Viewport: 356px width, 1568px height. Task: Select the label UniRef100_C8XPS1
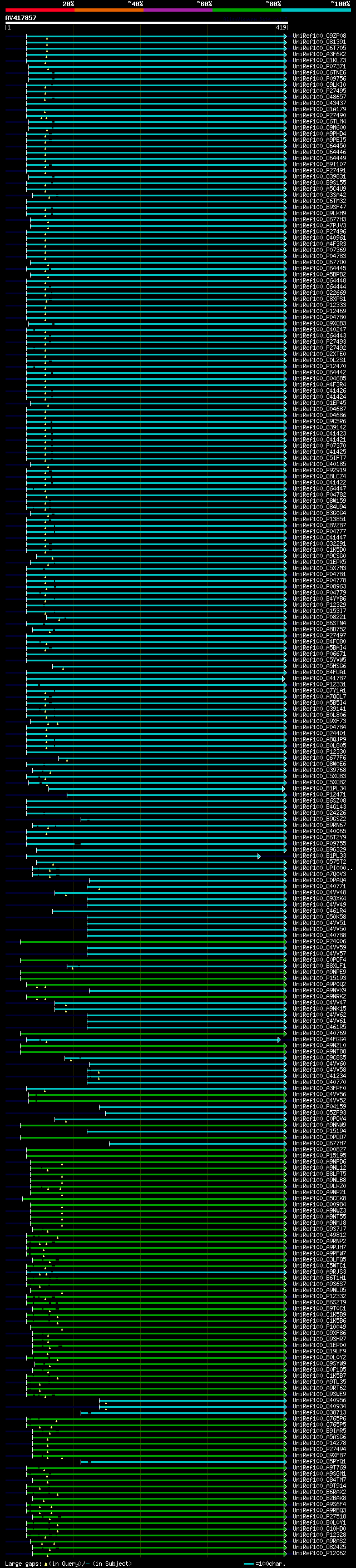click(319, 299)
